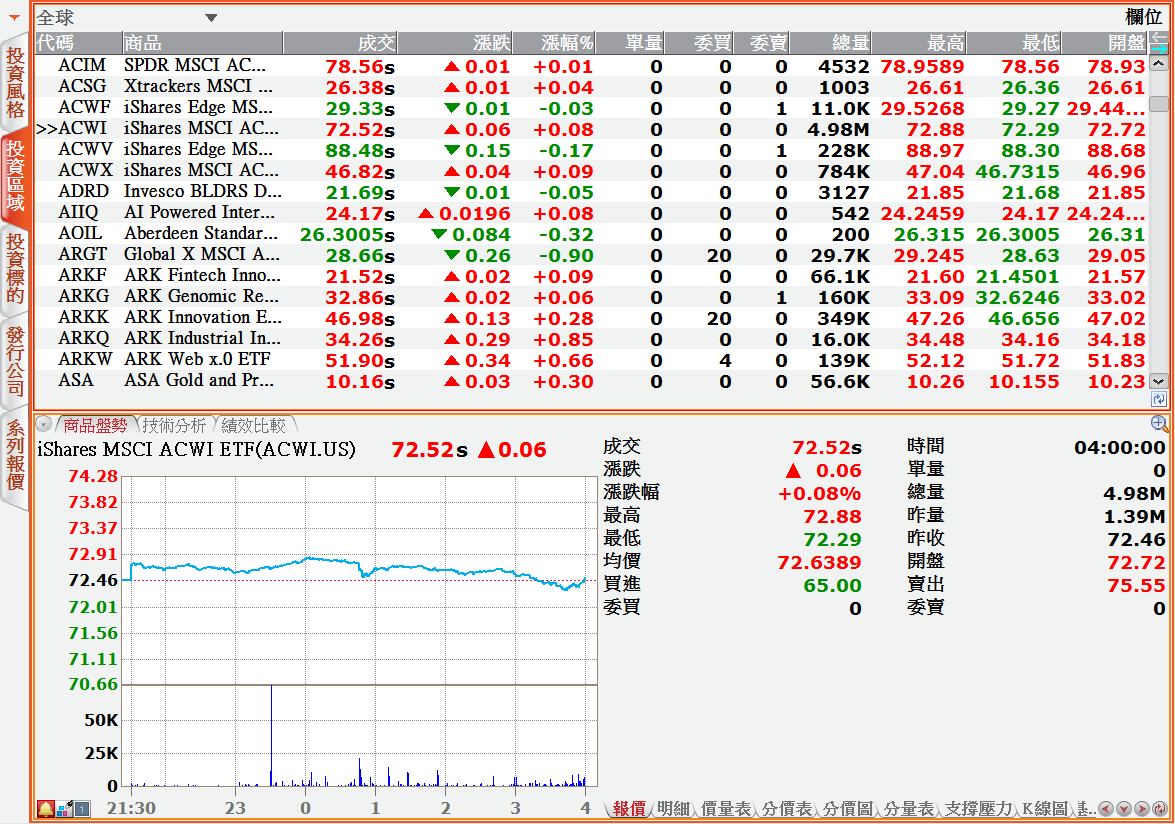Open the 績效比較 tab
The image size is (1175, 824).
[253, 425]
